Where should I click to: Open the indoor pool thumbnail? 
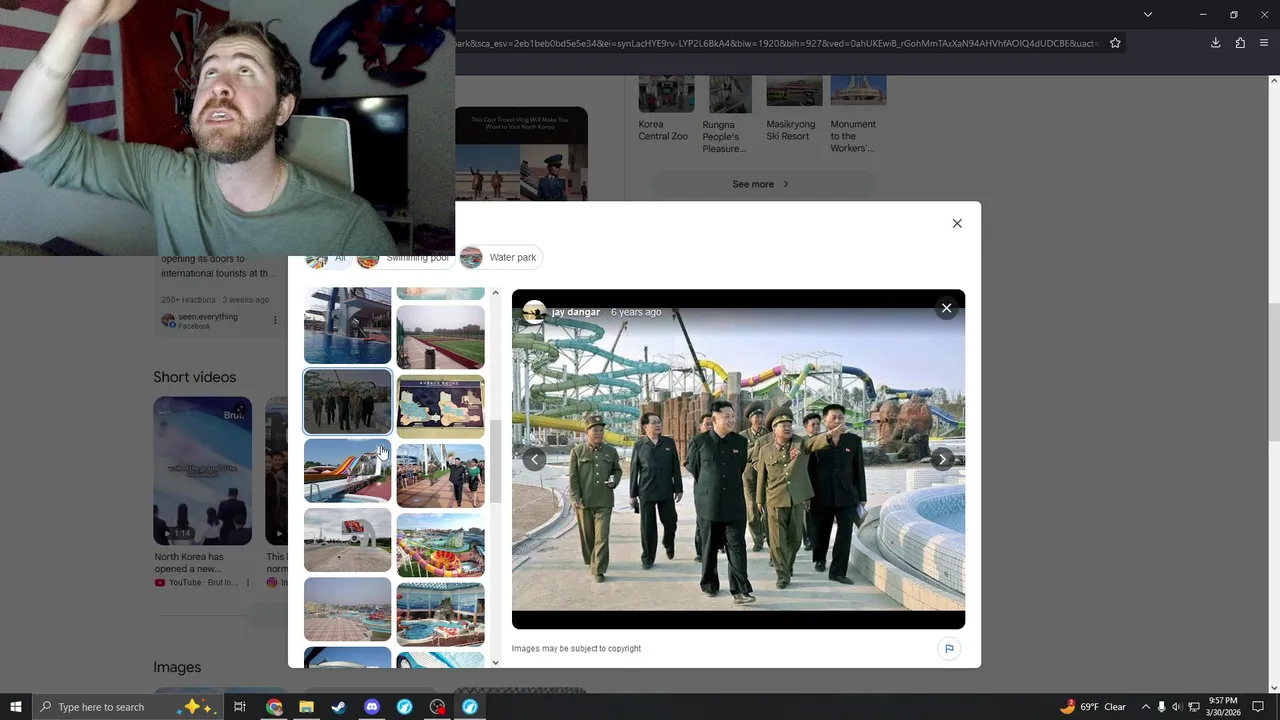(x=440, y=614)
